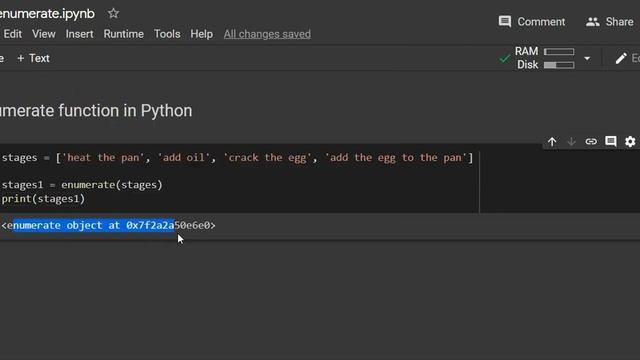Click the enumerate object output text
Viewport: 640px width, 360px height.
click(109, 225)
